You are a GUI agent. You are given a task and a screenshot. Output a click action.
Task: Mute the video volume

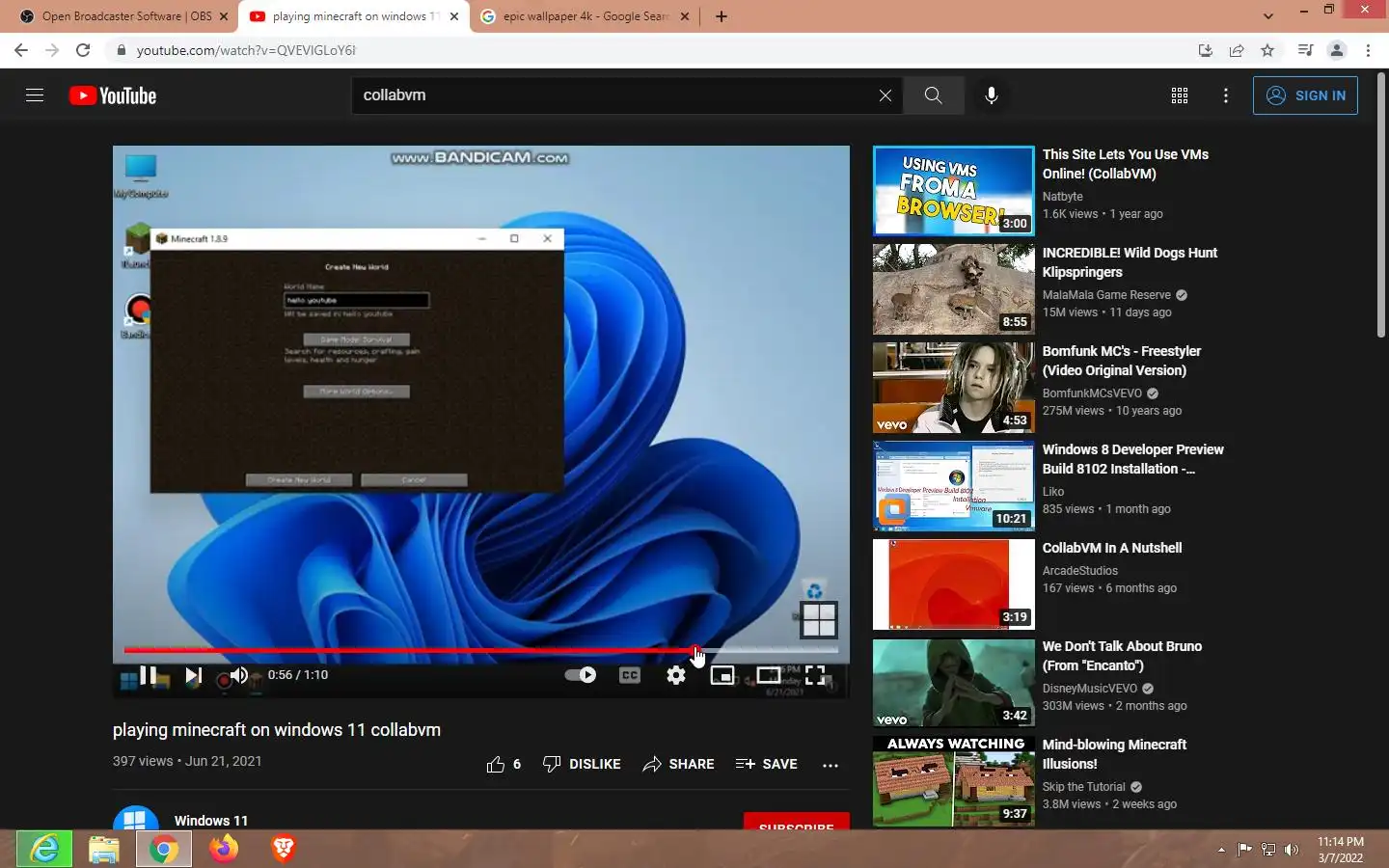[239, 675]
